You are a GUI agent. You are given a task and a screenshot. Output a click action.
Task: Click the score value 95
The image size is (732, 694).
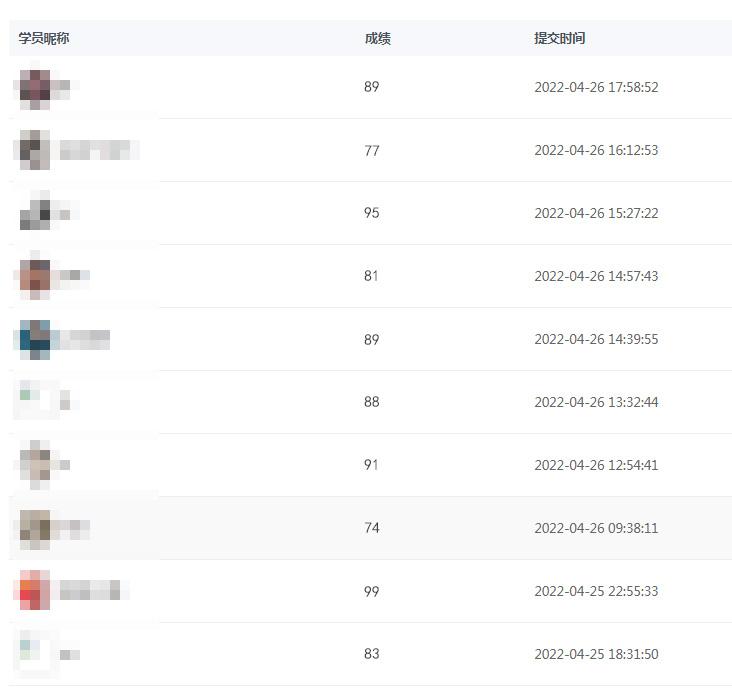pos(372,213)
